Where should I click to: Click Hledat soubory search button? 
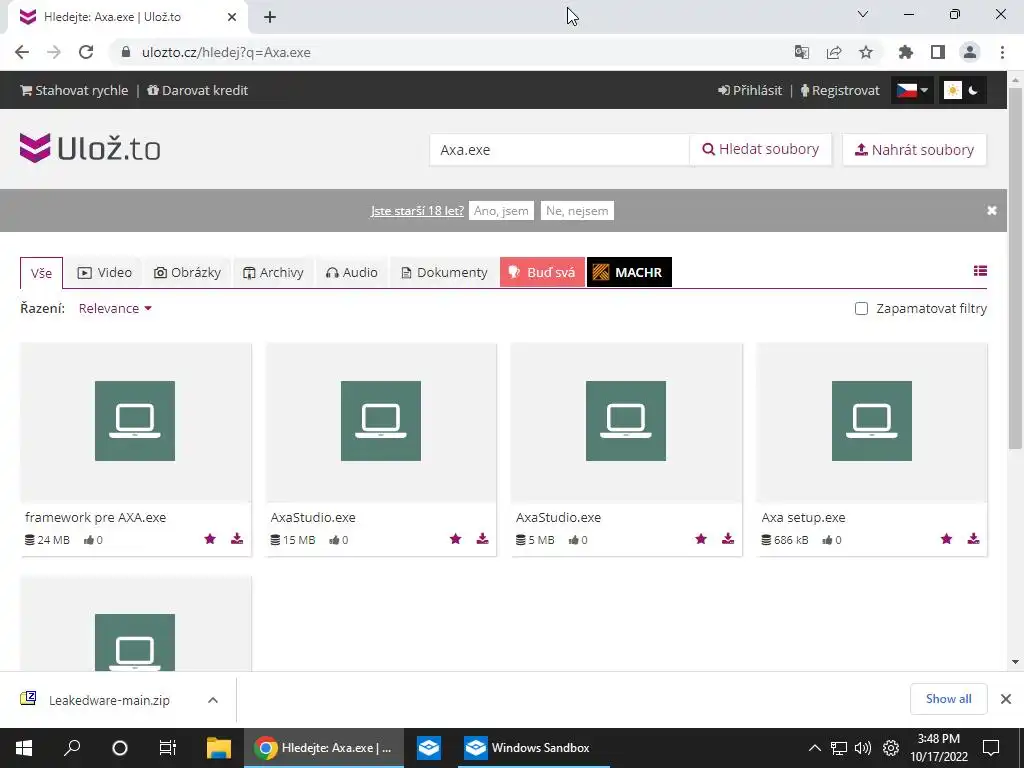(760, 150)
